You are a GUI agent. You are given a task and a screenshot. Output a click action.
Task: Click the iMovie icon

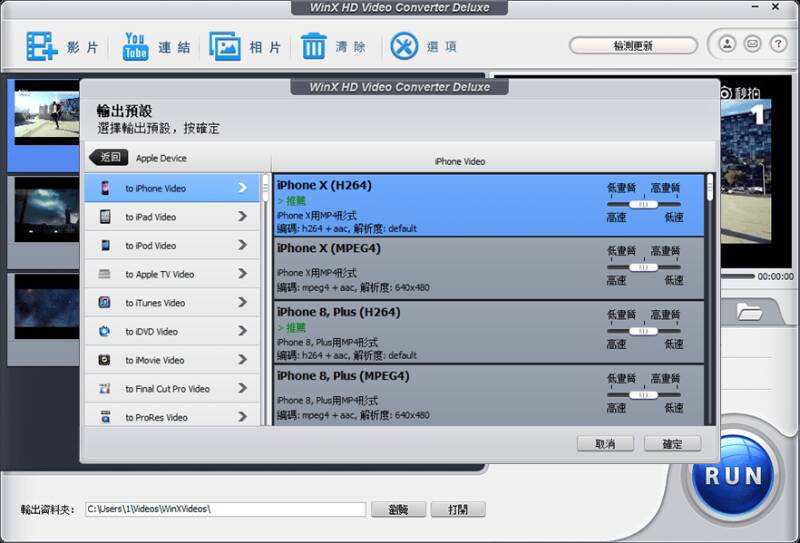(105, 360)
